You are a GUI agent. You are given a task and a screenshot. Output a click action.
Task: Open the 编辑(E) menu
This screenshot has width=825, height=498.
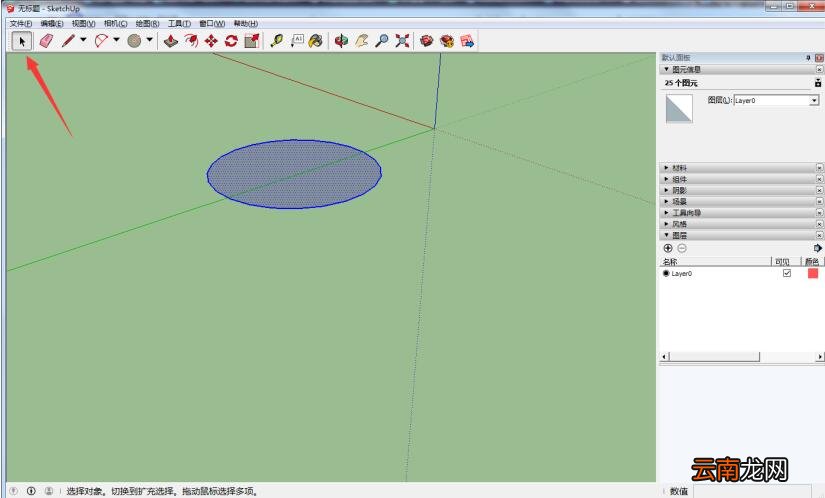coord(52,24)
